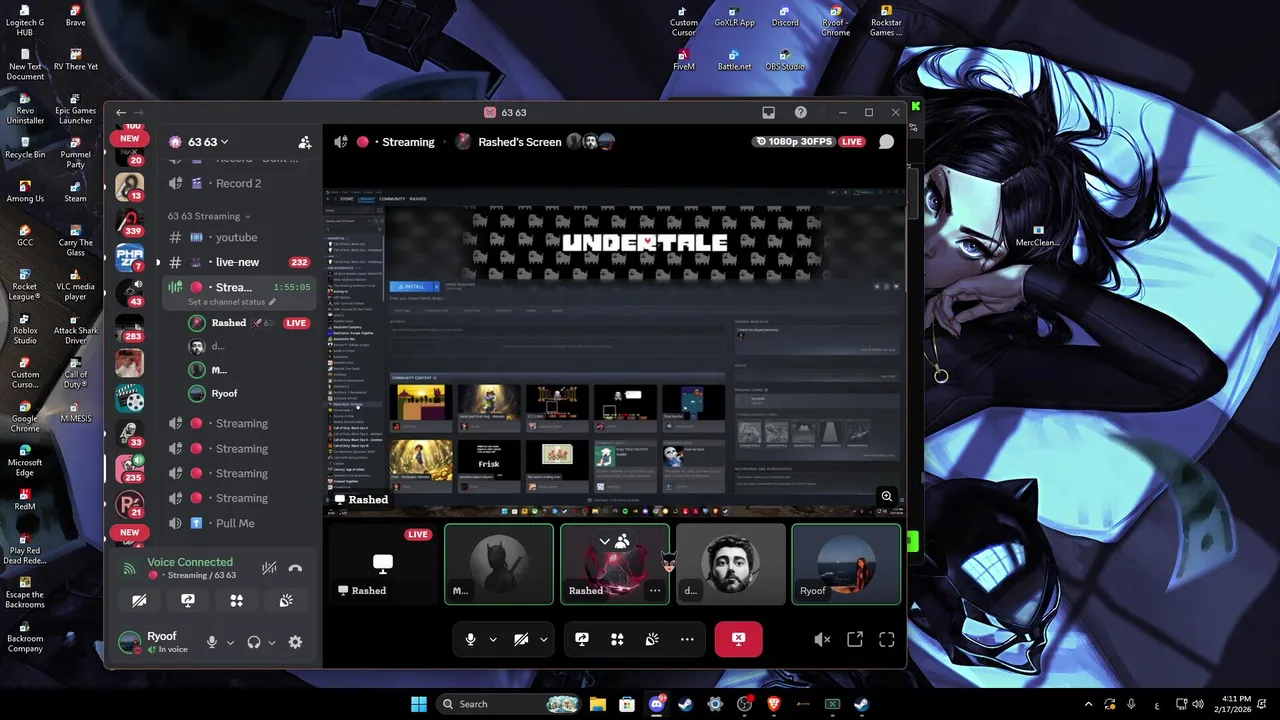
Task: Open the chevron on Rashed's participant tile
Action: tap(604, 541)
